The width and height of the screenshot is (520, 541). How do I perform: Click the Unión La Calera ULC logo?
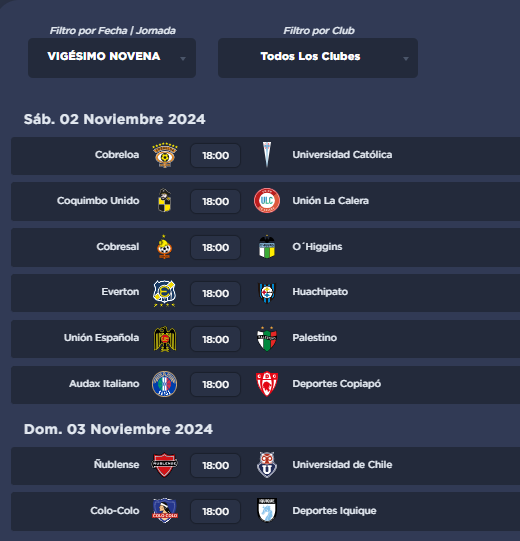(267, 200)
